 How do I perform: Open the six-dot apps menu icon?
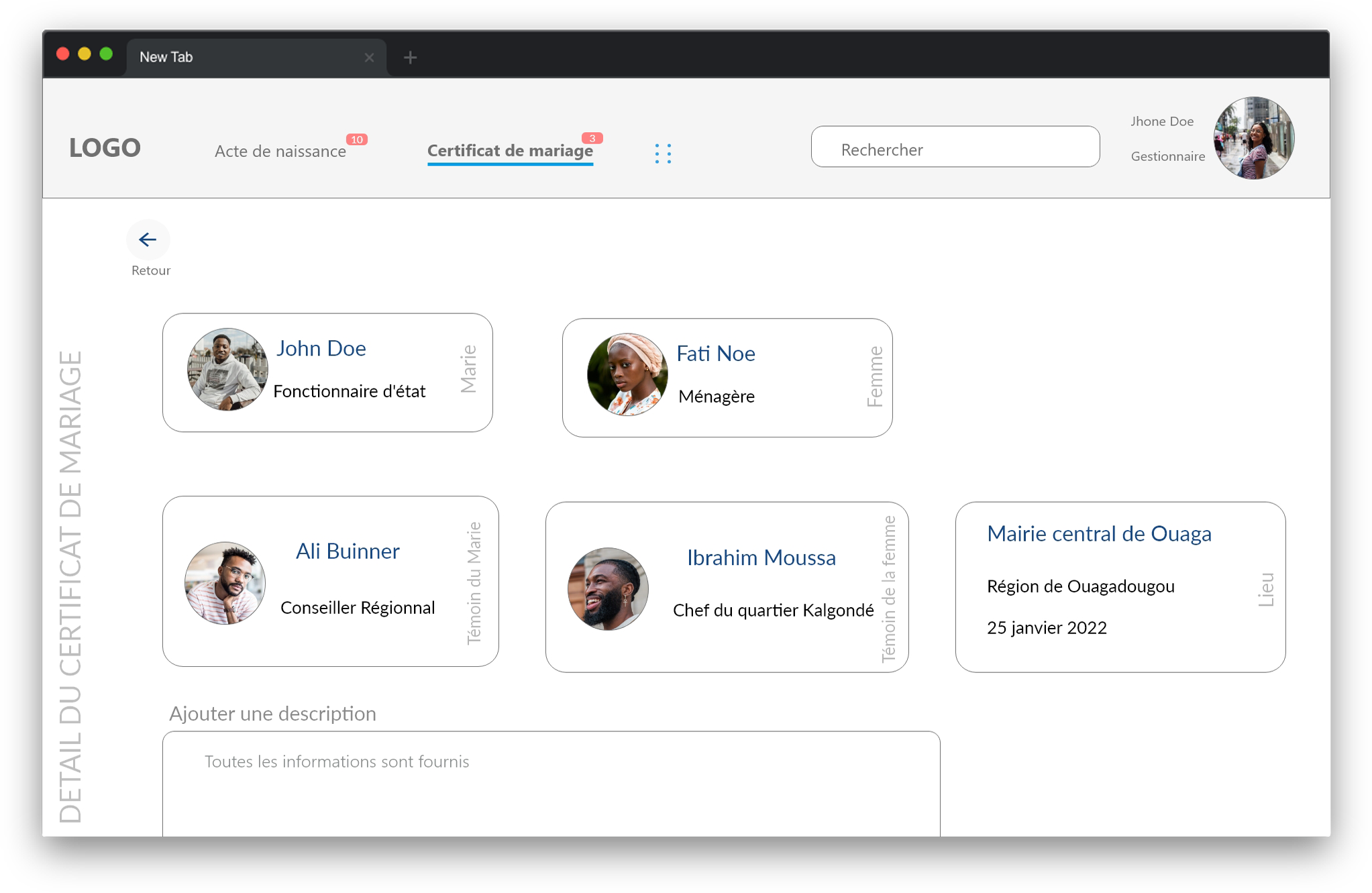pos(663,153)
